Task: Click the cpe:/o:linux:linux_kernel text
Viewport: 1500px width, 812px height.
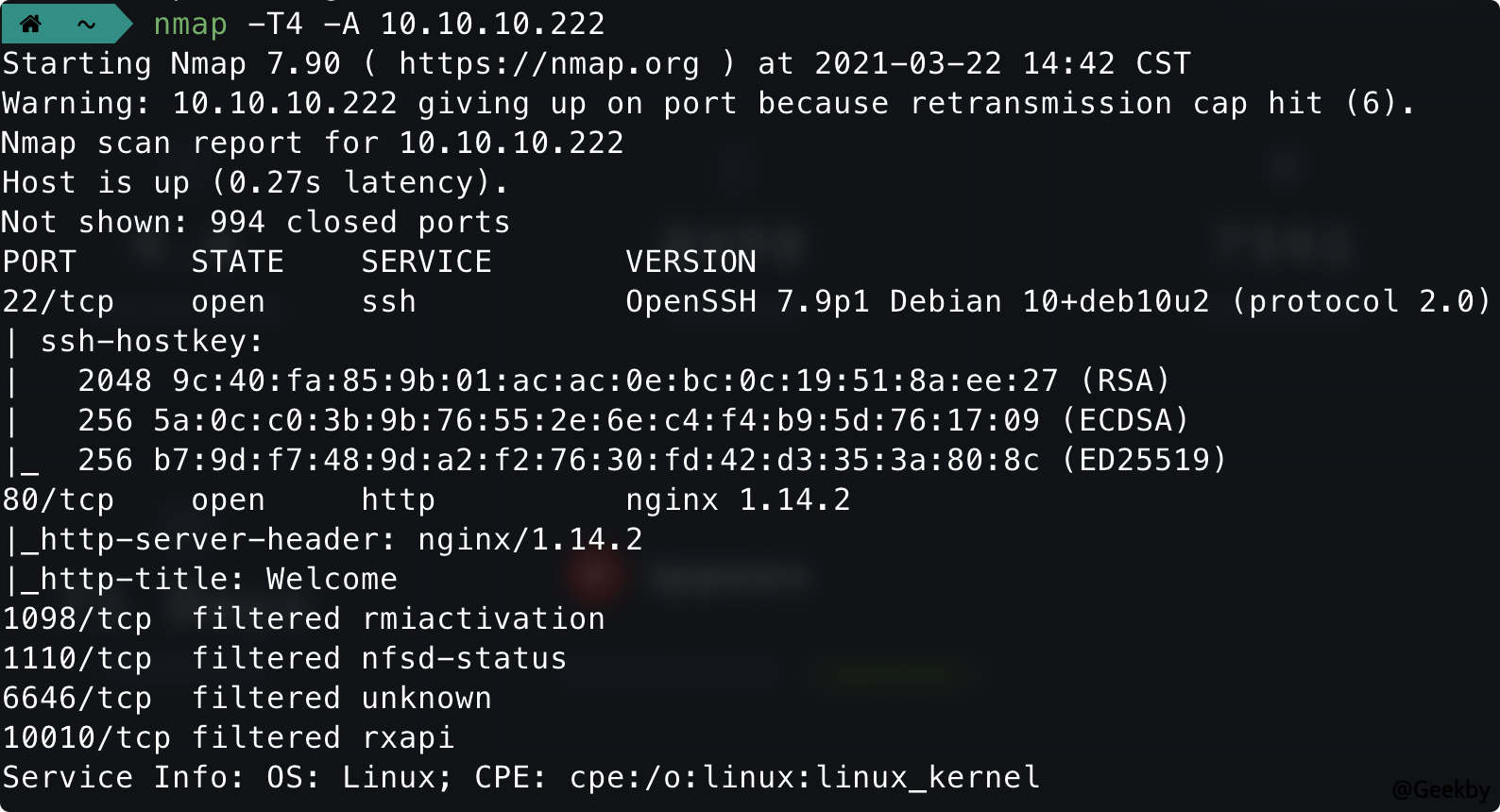Action: pyautogui.click(x=804, y=777)
